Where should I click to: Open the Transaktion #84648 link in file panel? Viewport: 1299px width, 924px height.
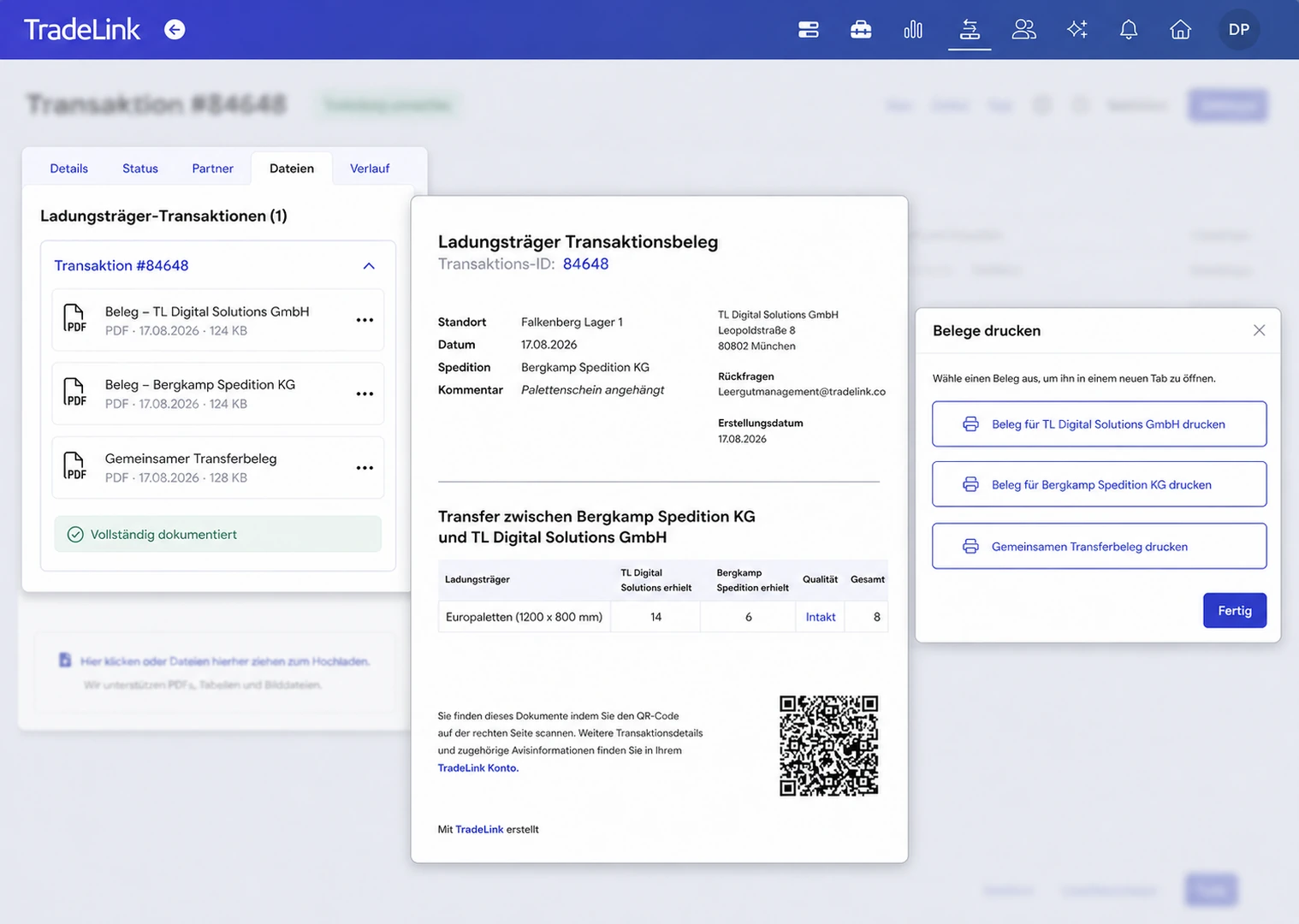click(121, 266)
